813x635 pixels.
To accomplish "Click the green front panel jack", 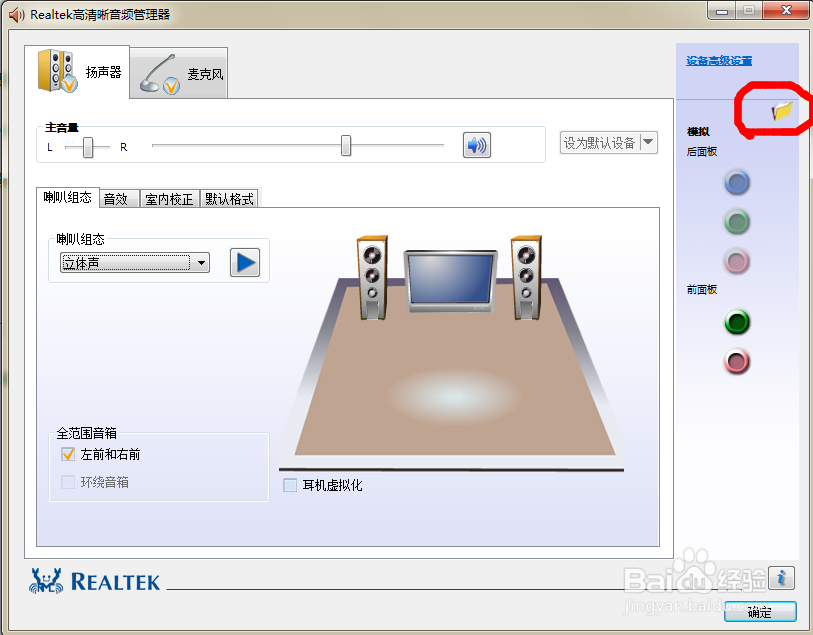I will [736, 322].
